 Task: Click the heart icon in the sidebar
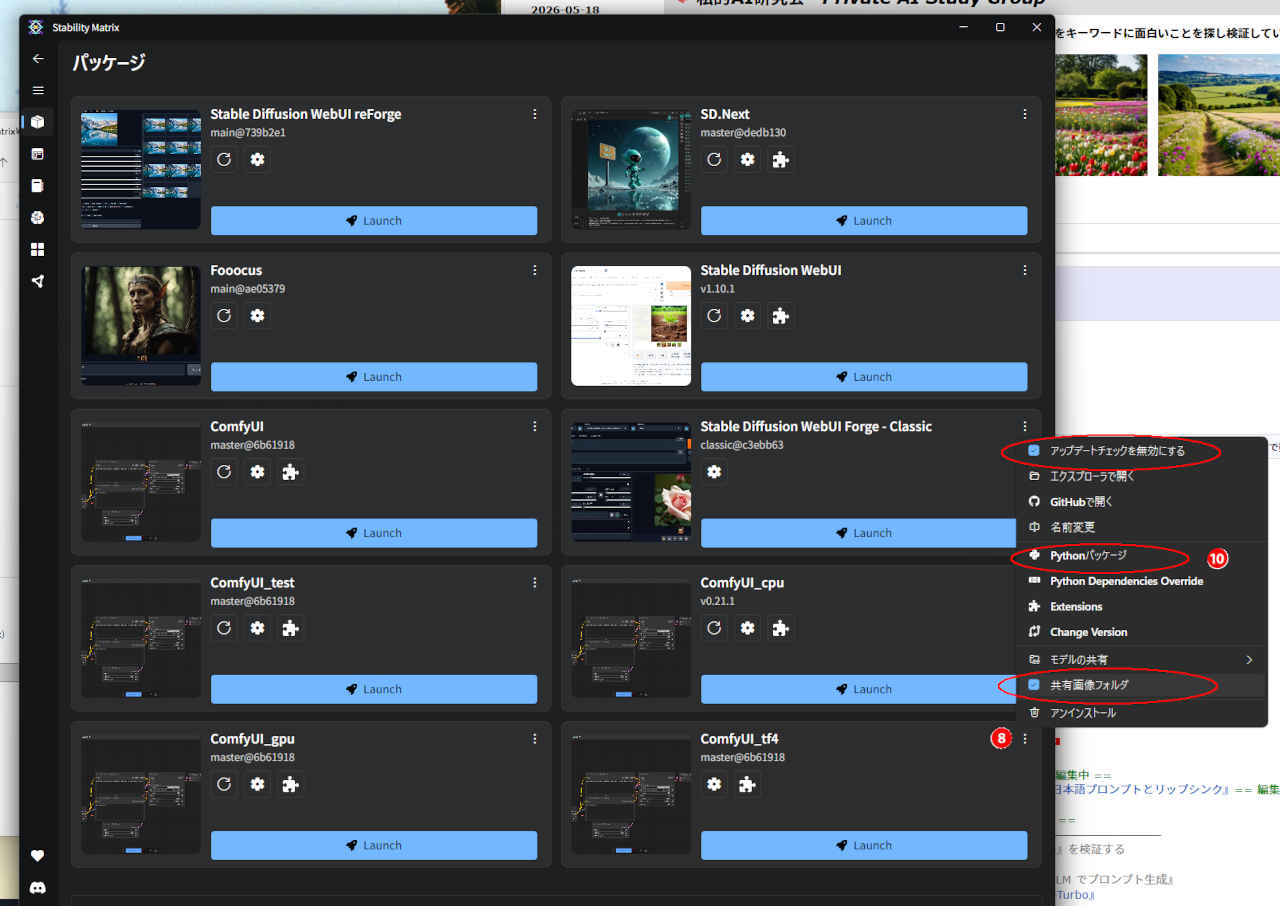pyautogui.click(x=38, y=855)
